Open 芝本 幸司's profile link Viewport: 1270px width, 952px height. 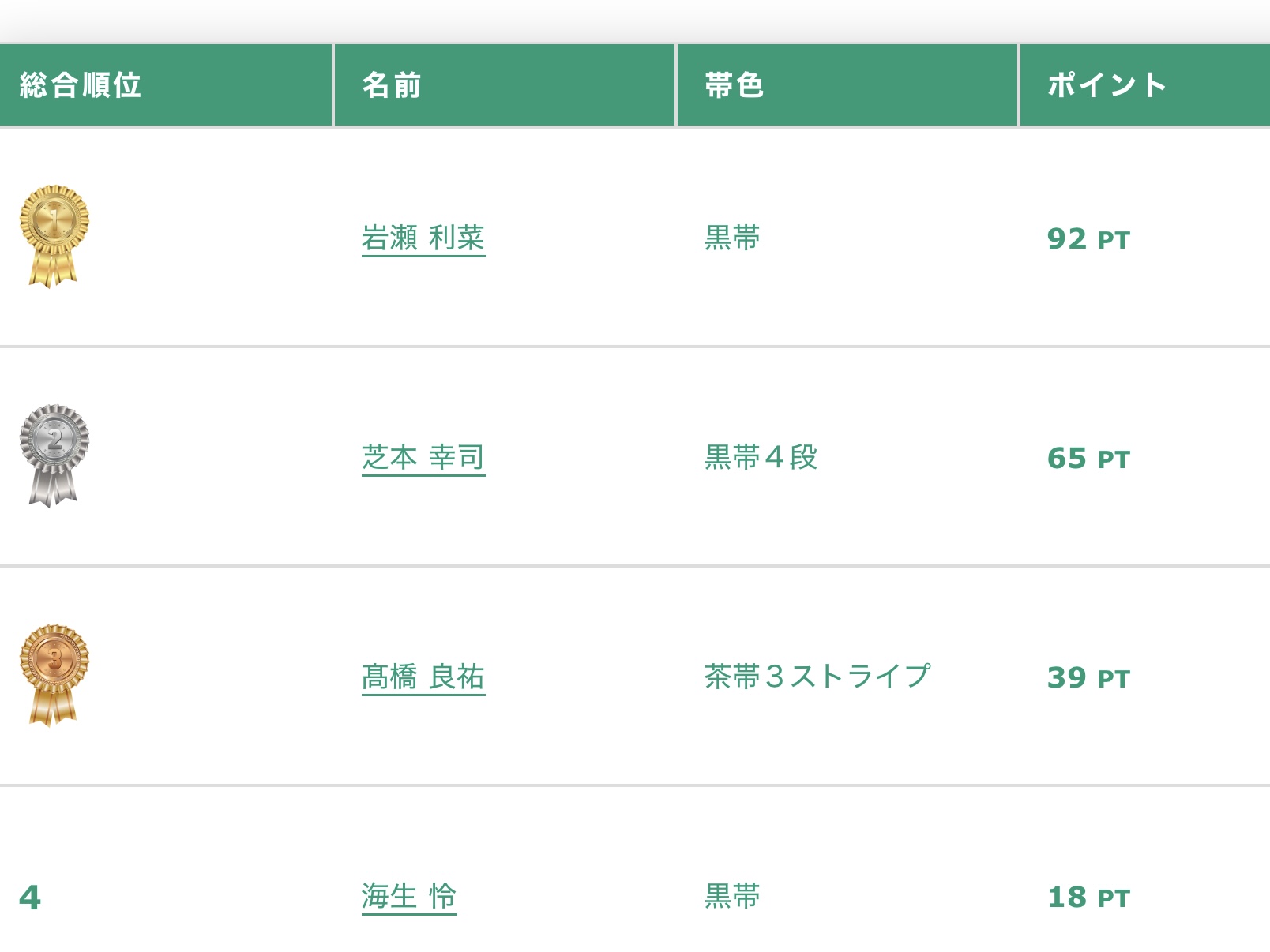point(423,457)
